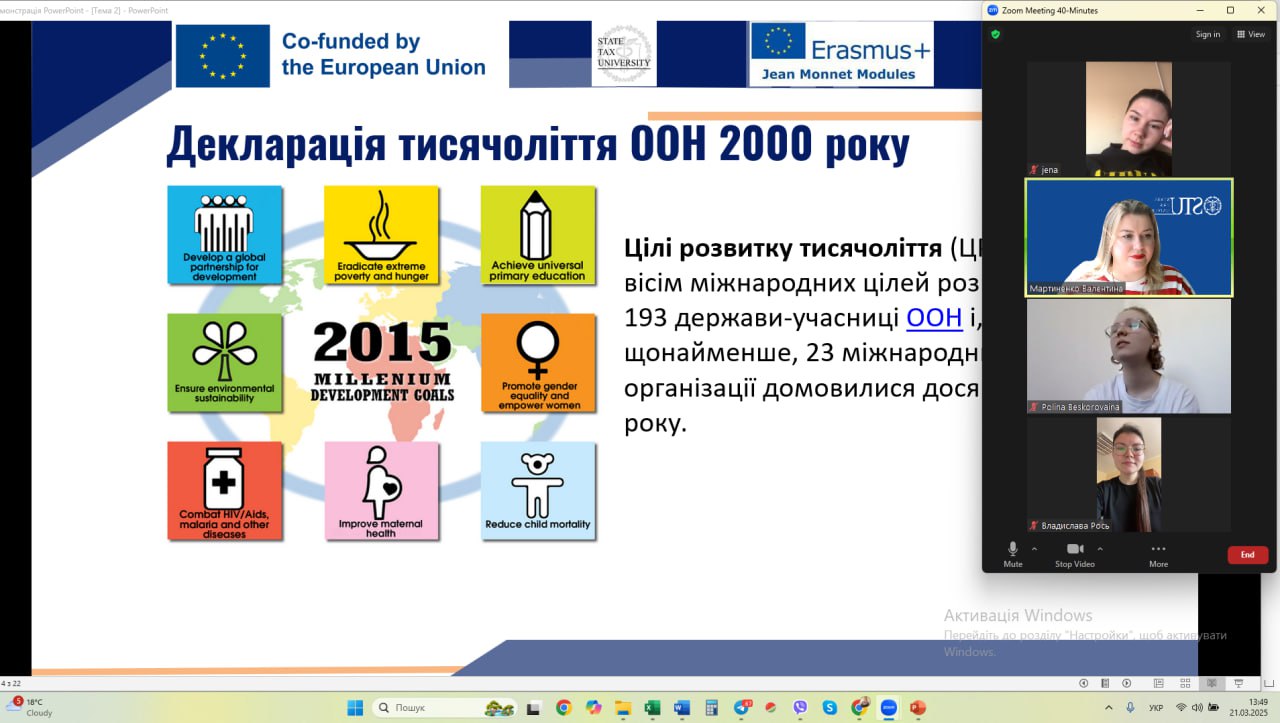Open Google Chrome from the taskbar

point(564,708)
